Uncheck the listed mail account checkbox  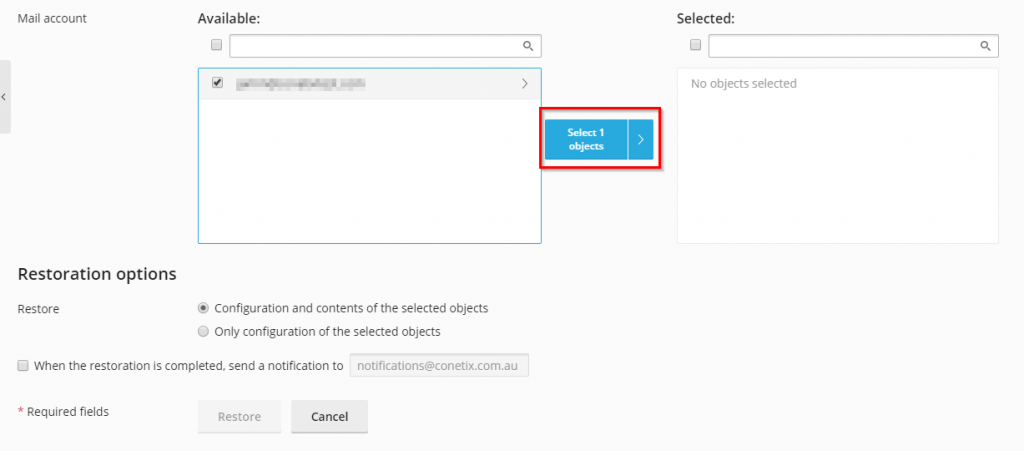tap(217, 83)
